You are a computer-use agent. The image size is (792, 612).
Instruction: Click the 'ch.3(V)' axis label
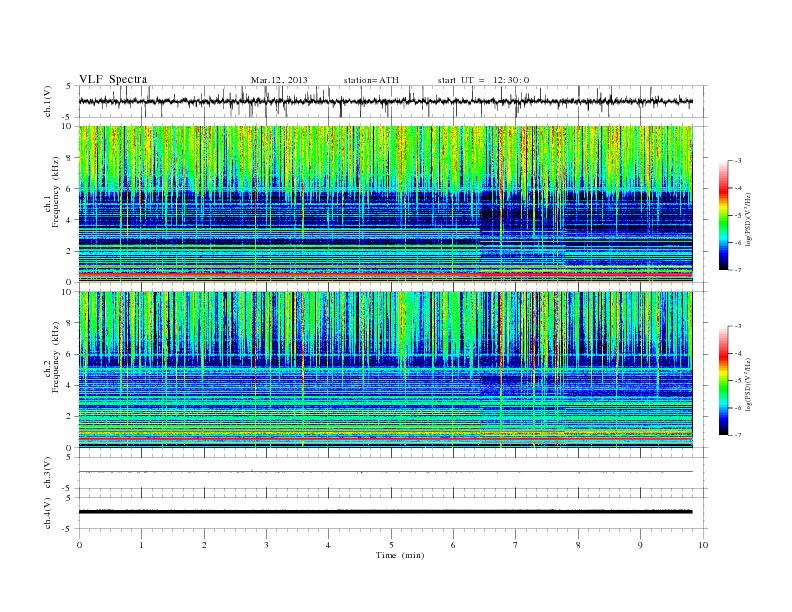coord(48,473)
